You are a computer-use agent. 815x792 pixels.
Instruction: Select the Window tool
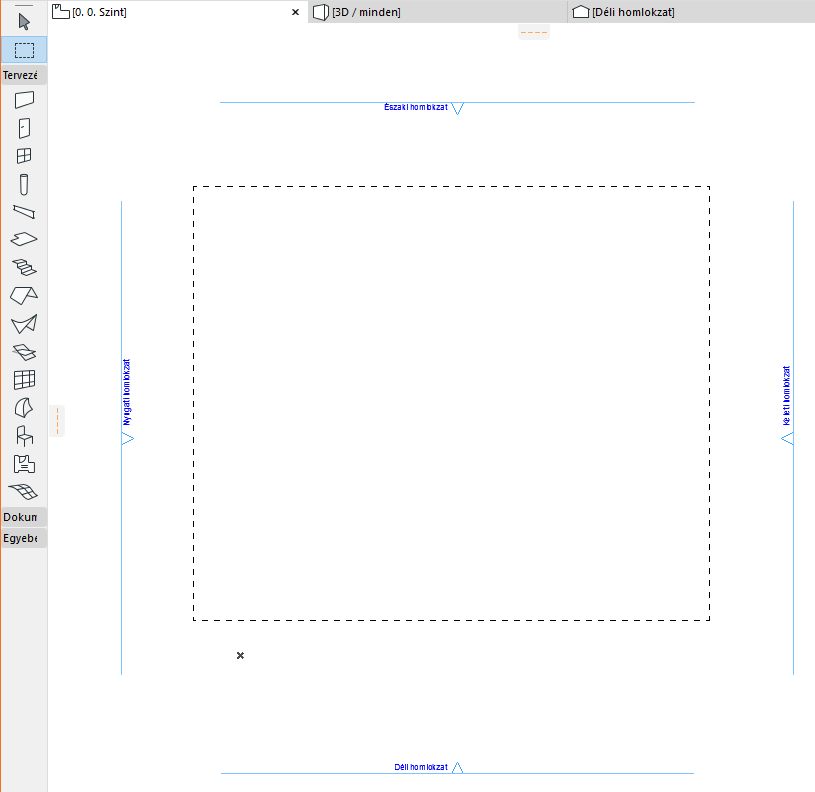(x=24, y=156)
